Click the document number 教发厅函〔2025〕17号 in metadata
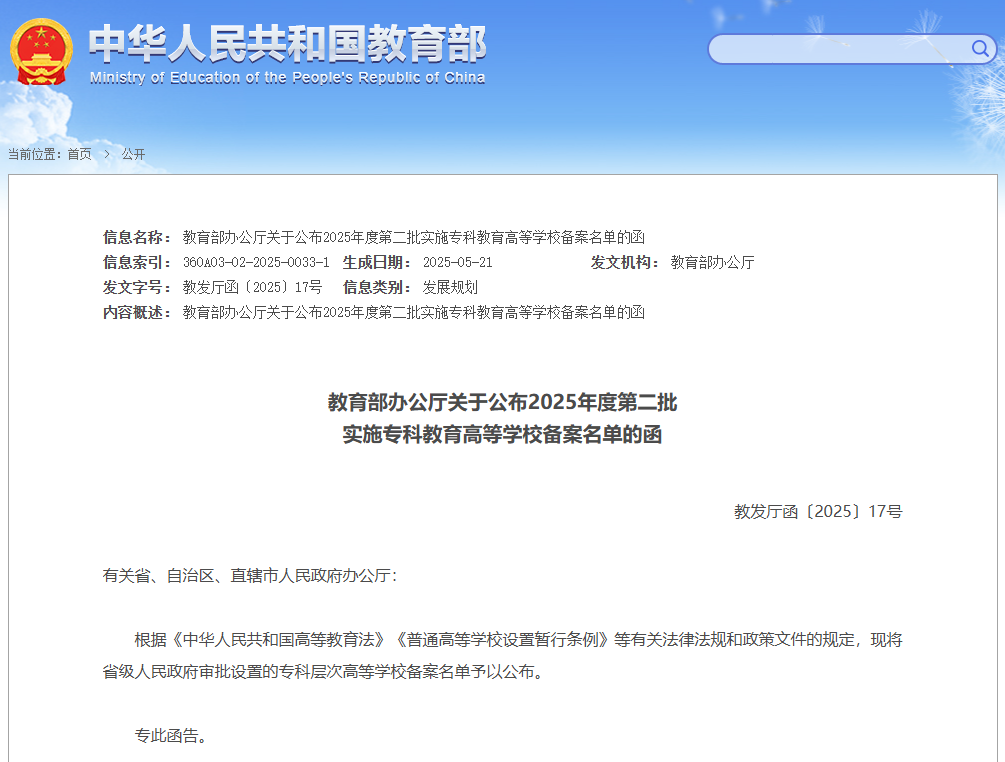Screen dimensions: 1005x762 click(253, 287)
